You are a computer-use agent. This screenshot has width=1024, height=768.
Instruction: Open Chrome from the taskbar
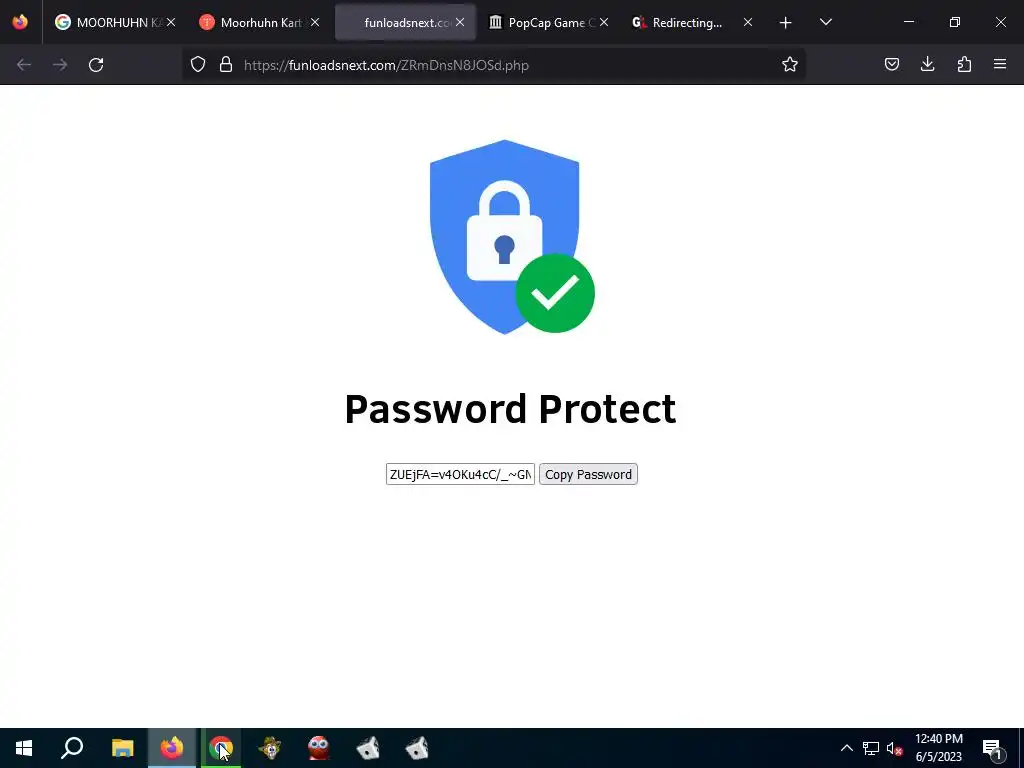221,748
